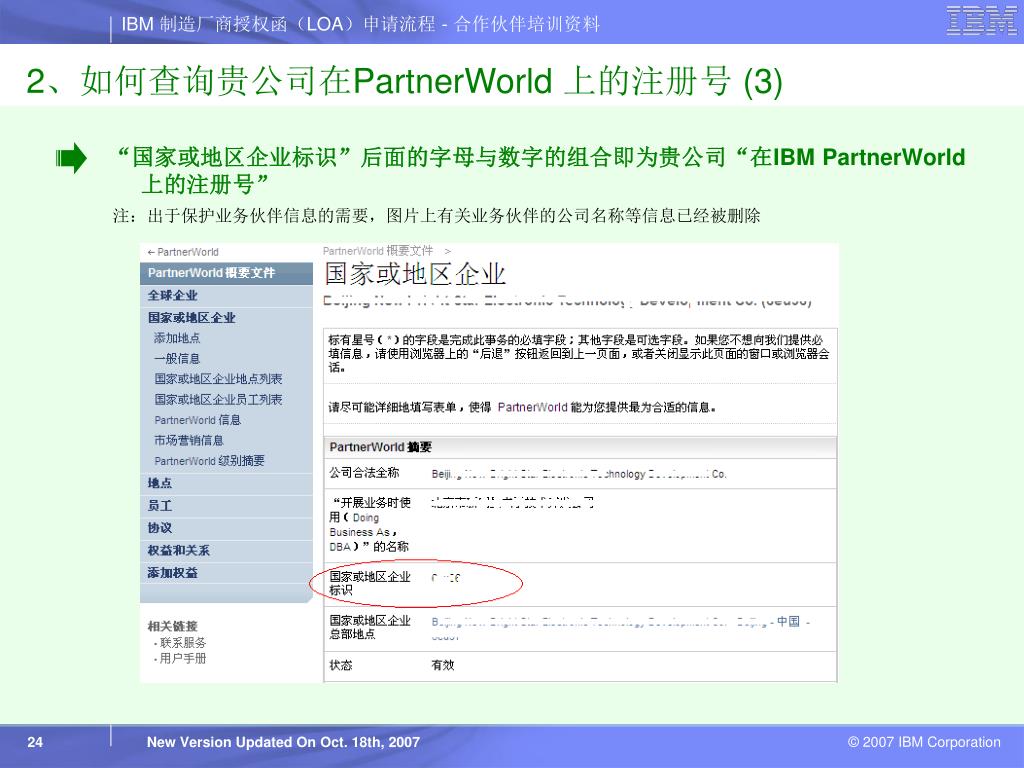Open 市场营销信息 in the sidebar
Viewport: 1024px width, 768px height.
(x=189, y=440)
